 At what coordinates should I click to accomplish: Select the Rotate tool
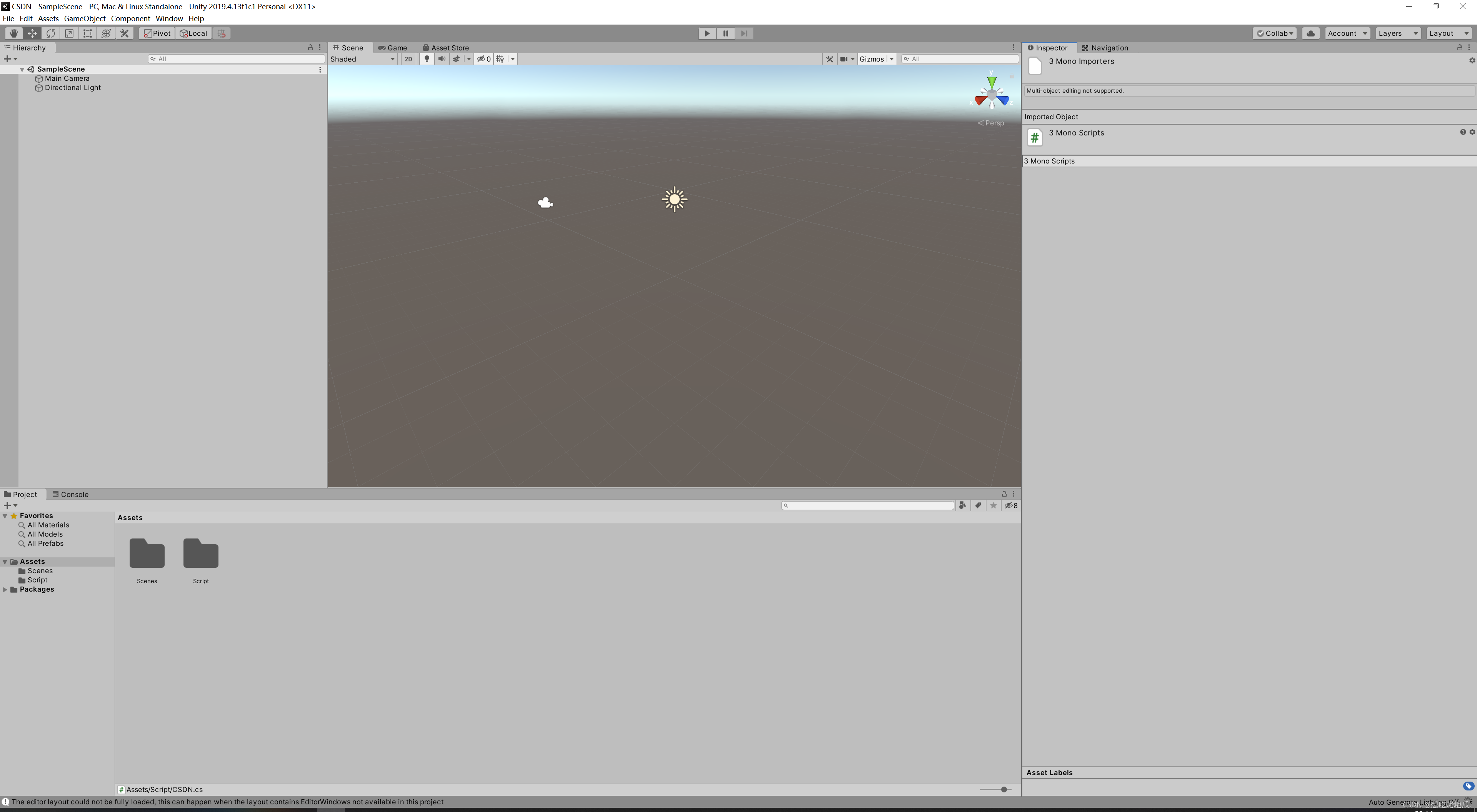pyautogui.click(x=50, y=33)
